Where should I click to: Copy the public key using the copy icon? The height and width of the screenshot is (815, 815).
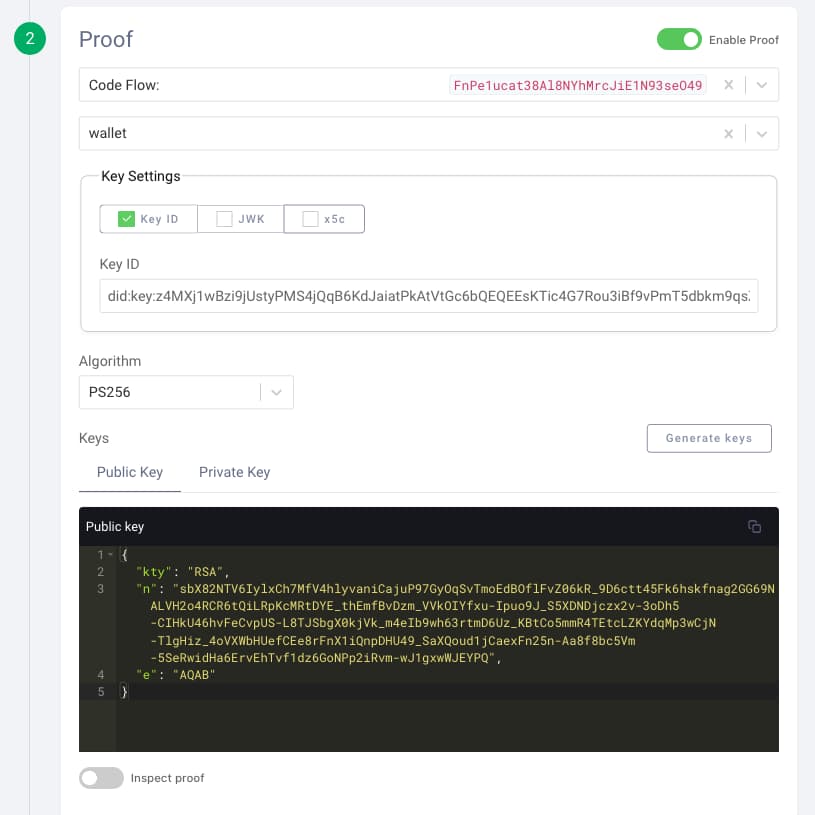coord(754,526)
